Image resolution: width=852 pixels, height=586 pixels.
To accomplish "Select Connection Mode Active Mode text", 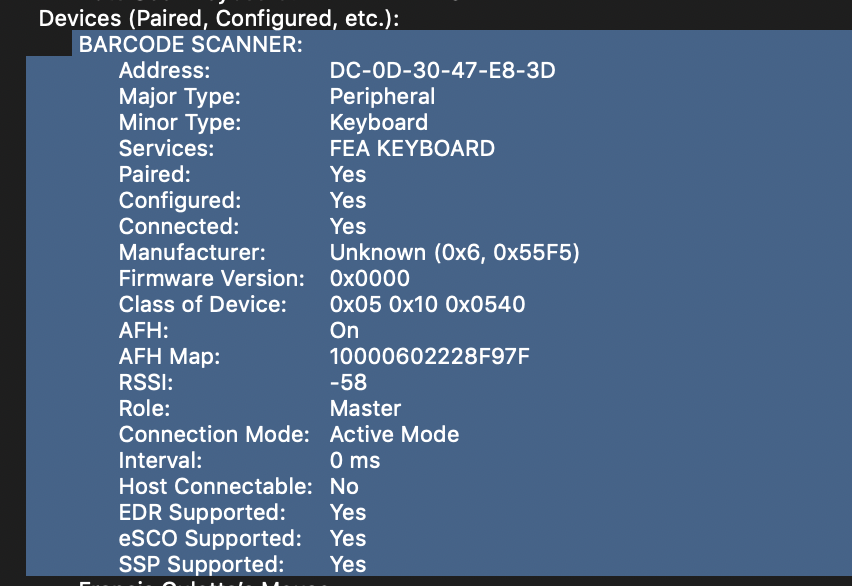I will click(394, 434).
